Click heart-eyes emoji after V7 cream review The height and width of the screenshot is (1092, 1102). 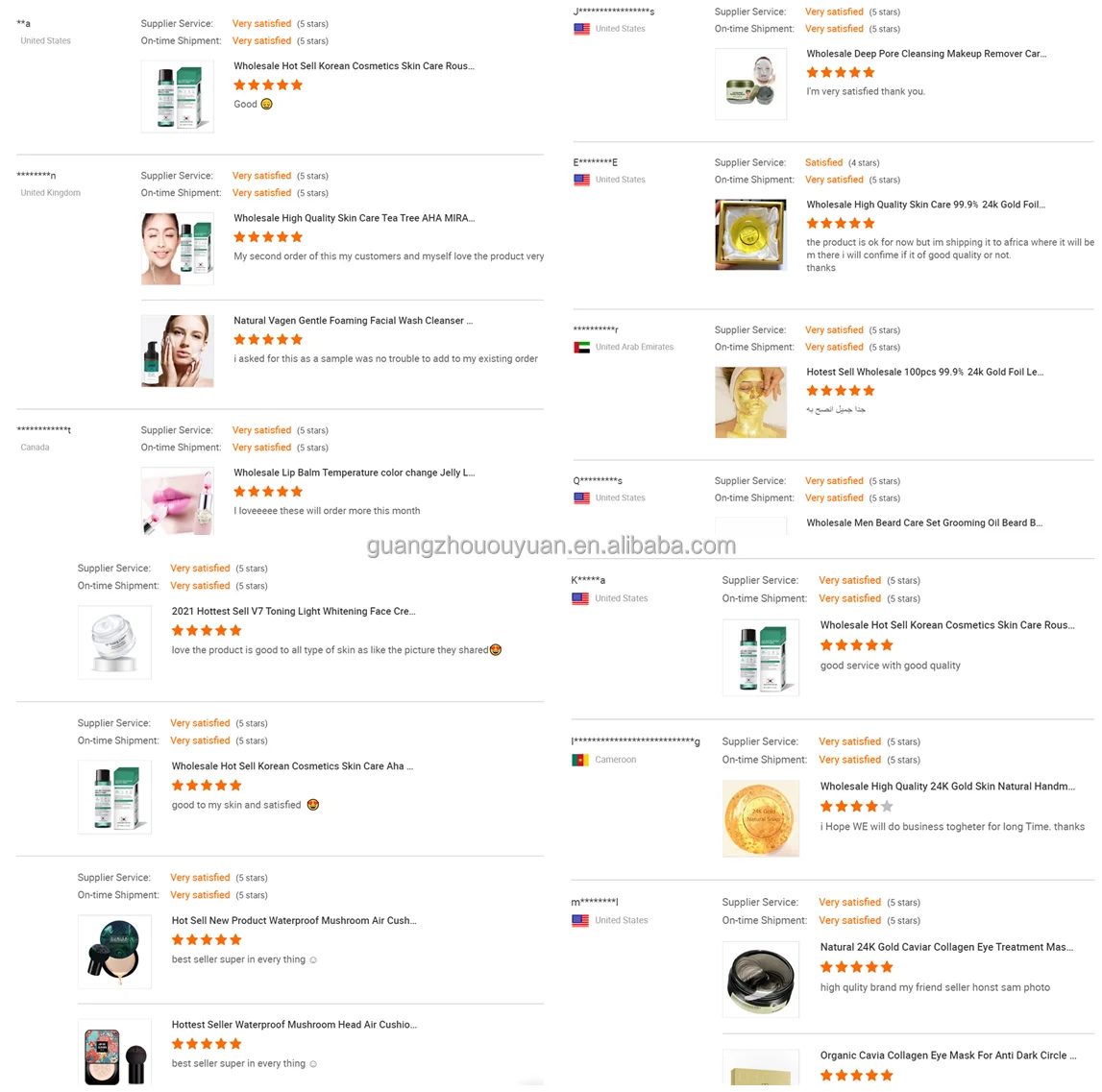click(496, 650)
